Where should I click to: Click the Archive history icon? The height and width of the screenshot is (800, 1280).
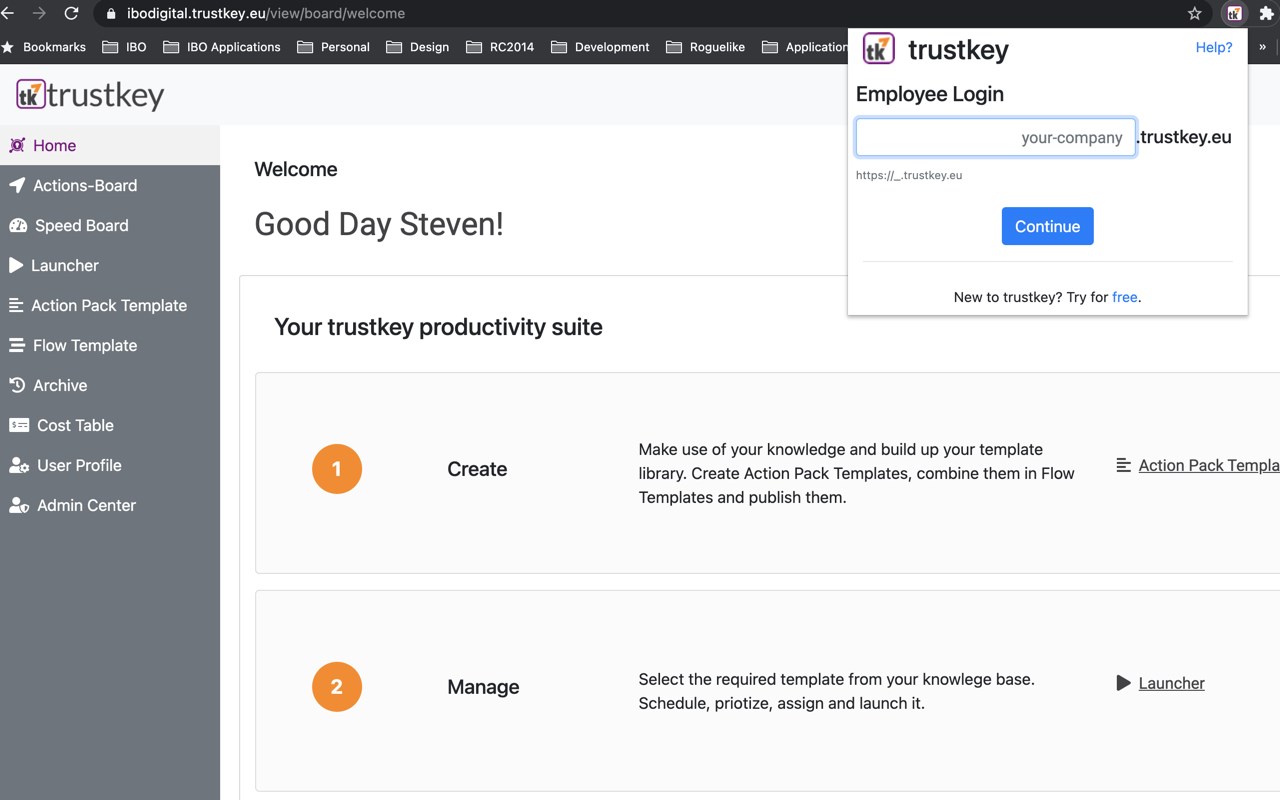17,385
